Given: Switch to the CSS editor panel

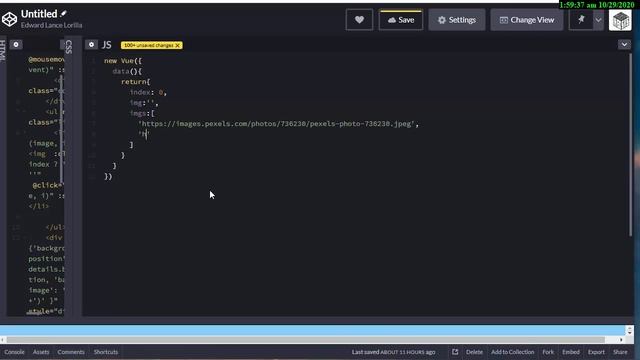Looking at the screenshot, I should [x=69, y=47].
